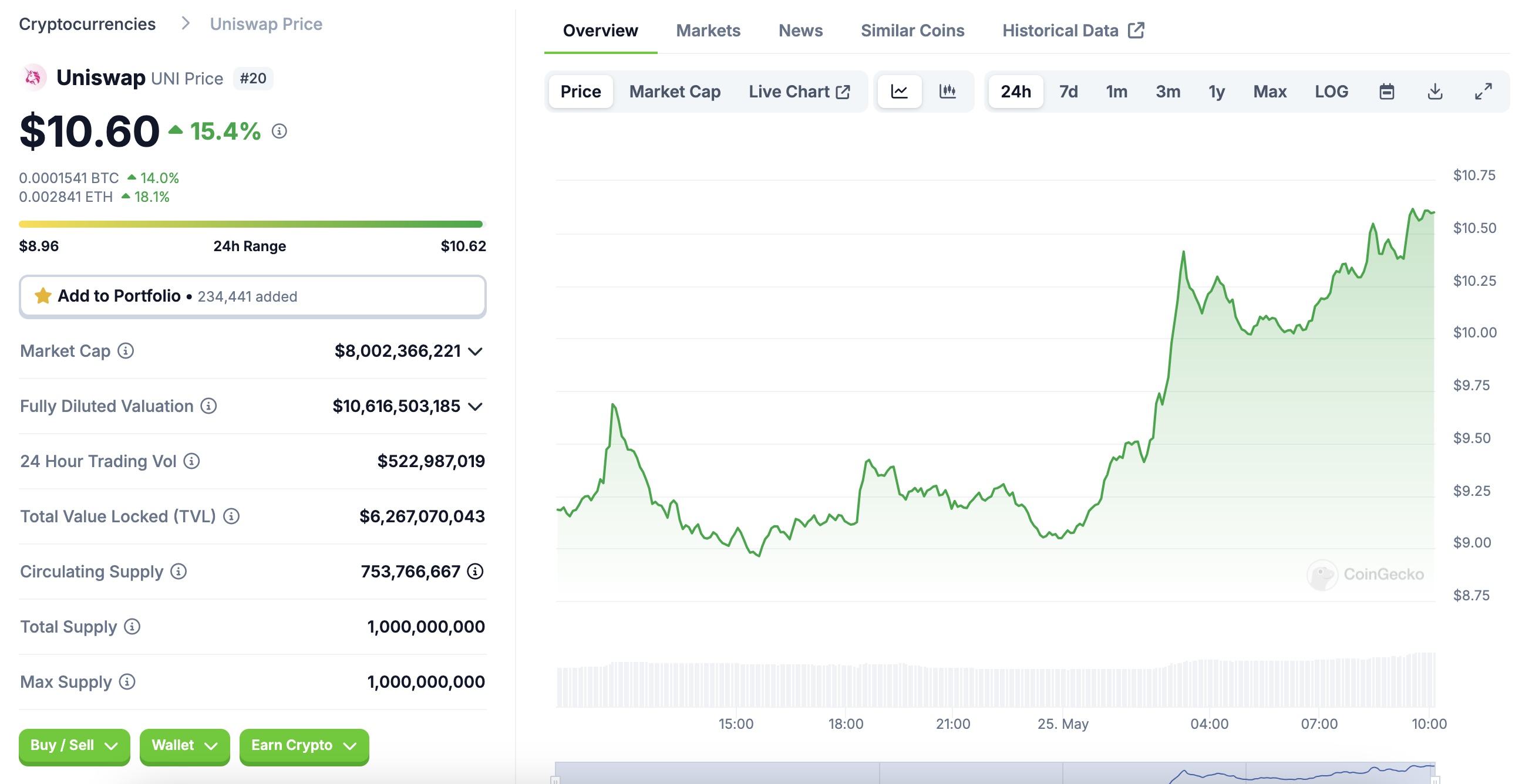This screenshot has height=784, width=1522.
Task: Click the $6,267,070,043 TVL value
Action: [x=422, y=516]
